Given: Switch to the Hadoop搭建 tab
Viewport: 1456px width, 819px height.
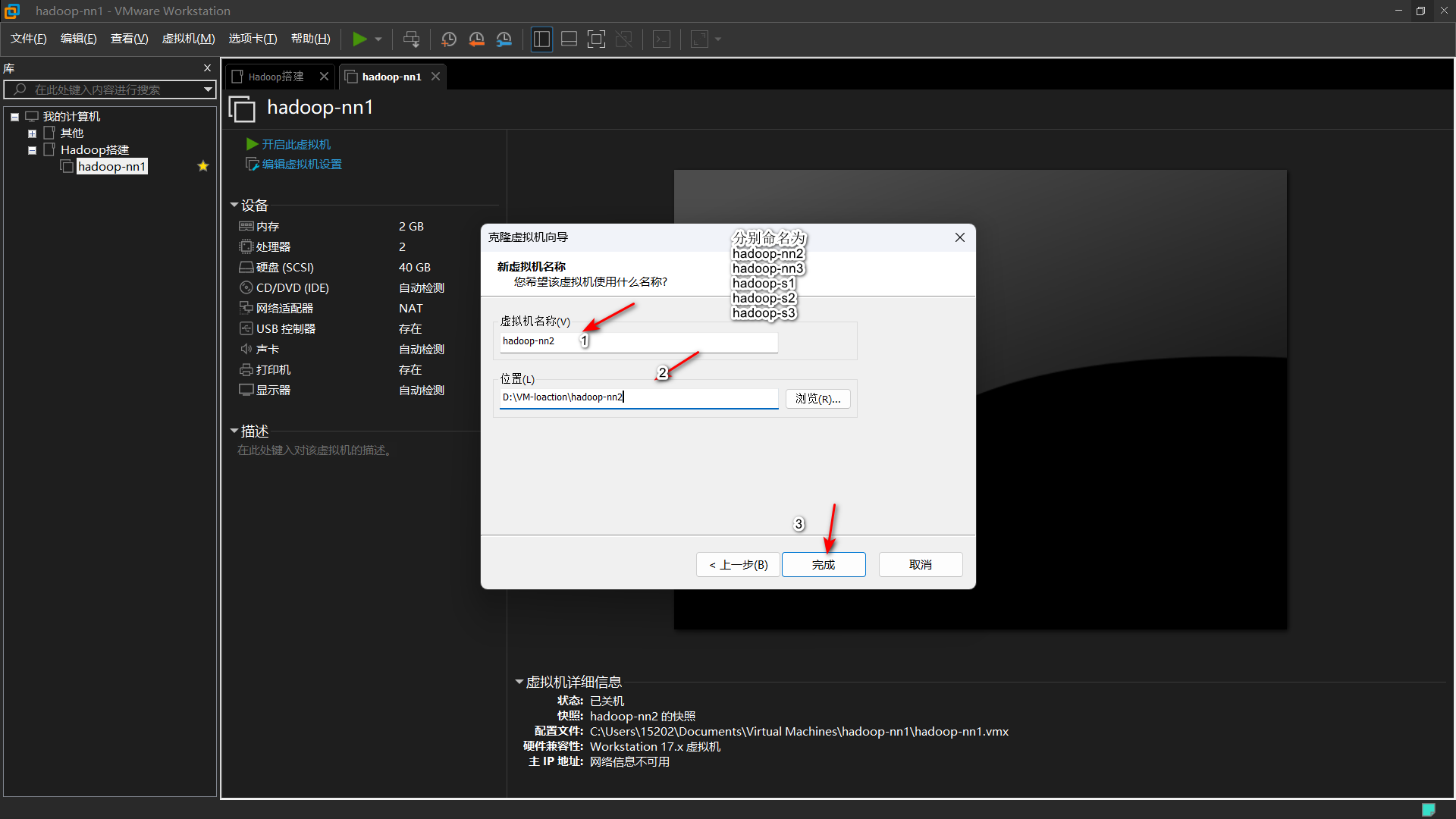Looking at the screenshot, I should click(276, 77).
